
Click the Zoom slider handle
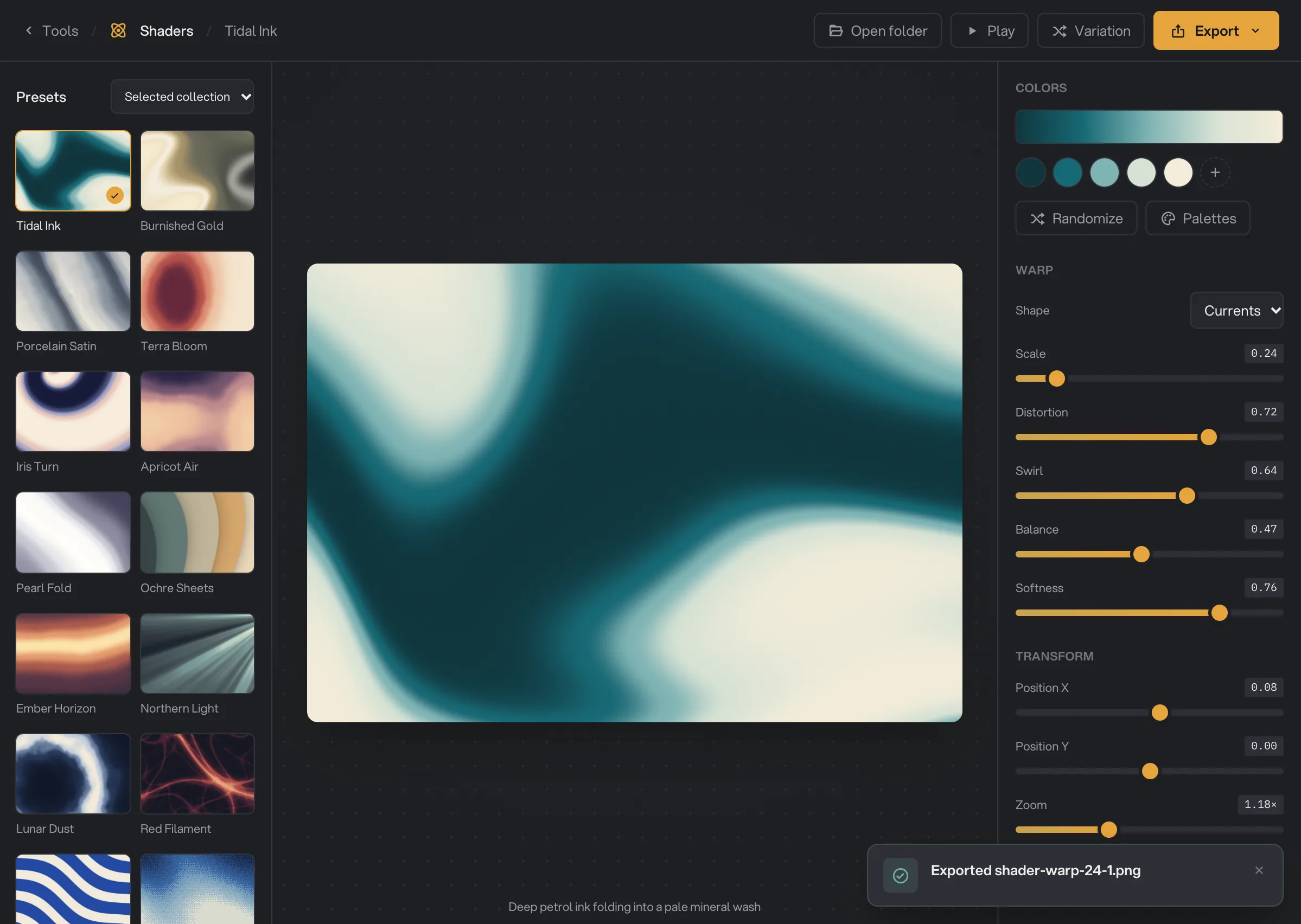1108,830
